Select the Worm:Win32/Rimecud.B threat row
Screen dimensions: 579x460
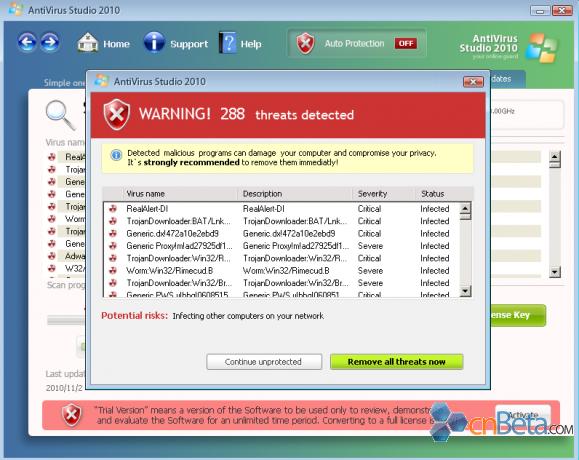pos(281,271)
